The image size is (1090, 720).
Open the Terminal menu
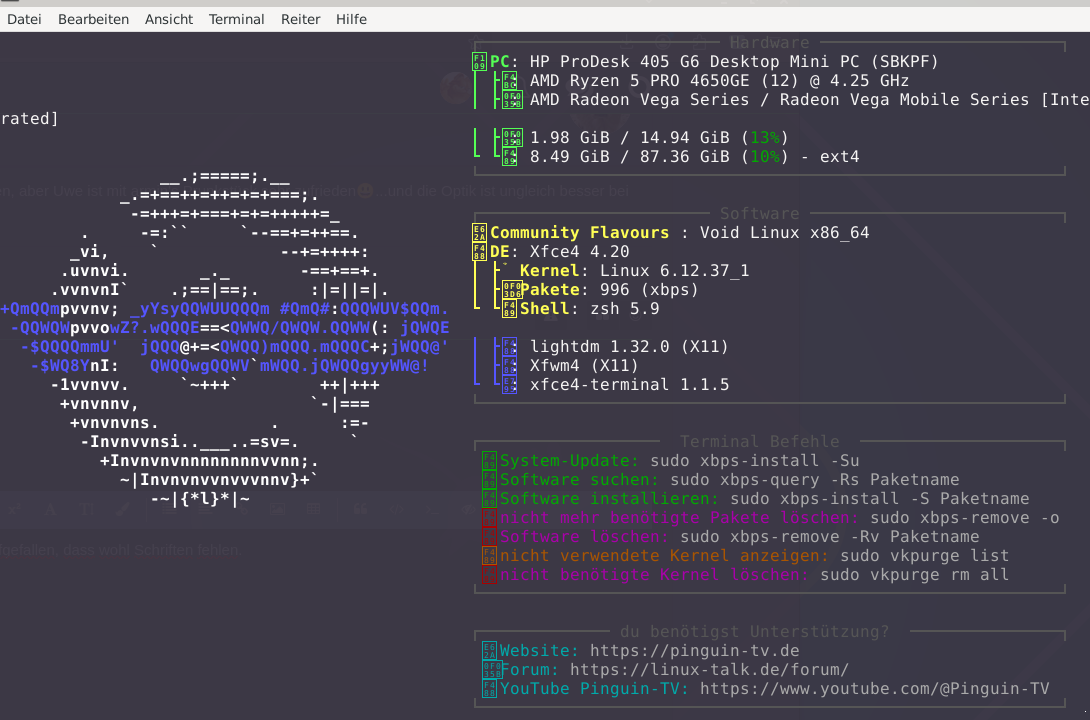click(237, 19)
